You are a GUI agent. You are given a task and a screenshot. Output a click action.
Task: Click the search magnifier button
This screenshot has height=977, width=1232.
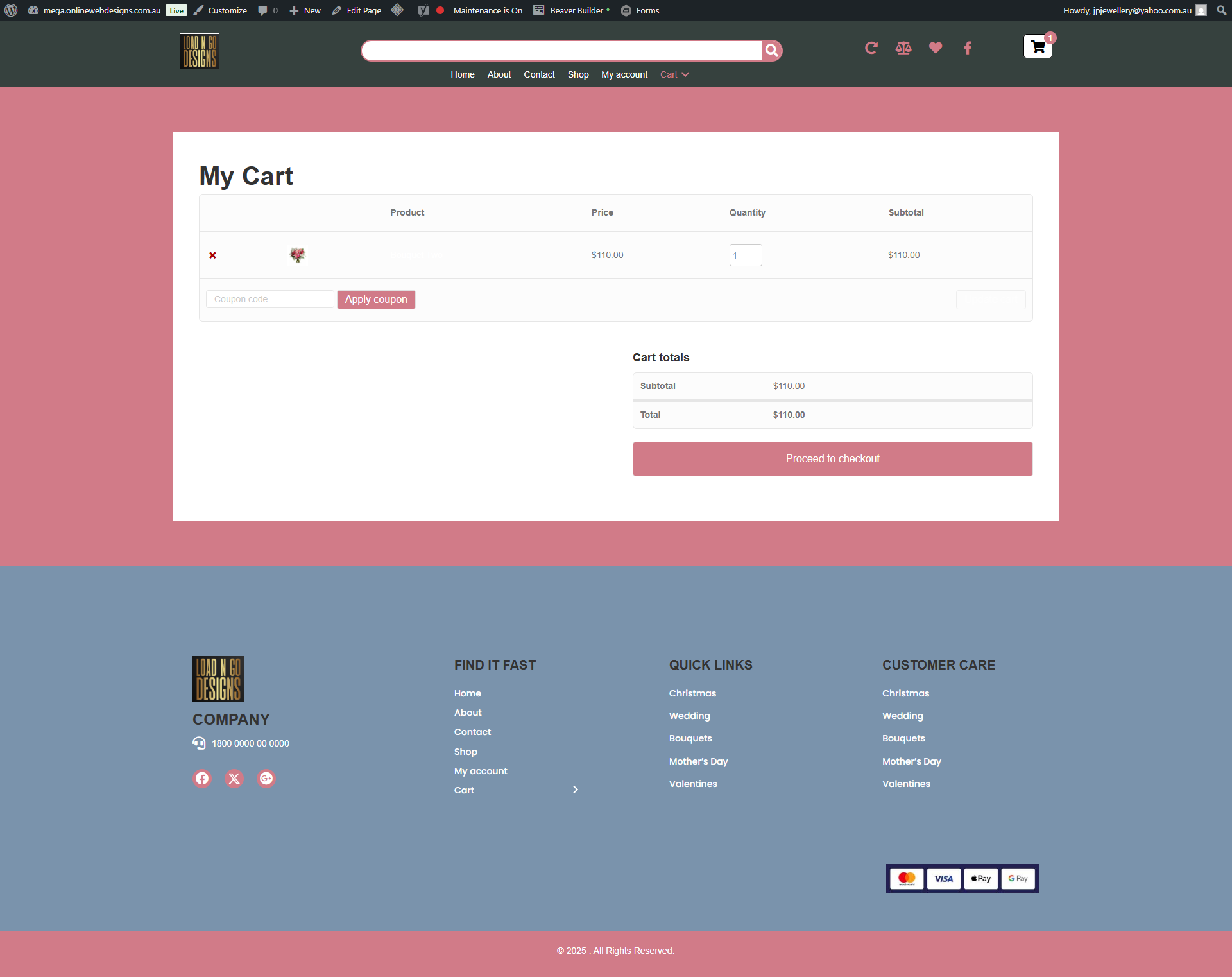point(772,51)
